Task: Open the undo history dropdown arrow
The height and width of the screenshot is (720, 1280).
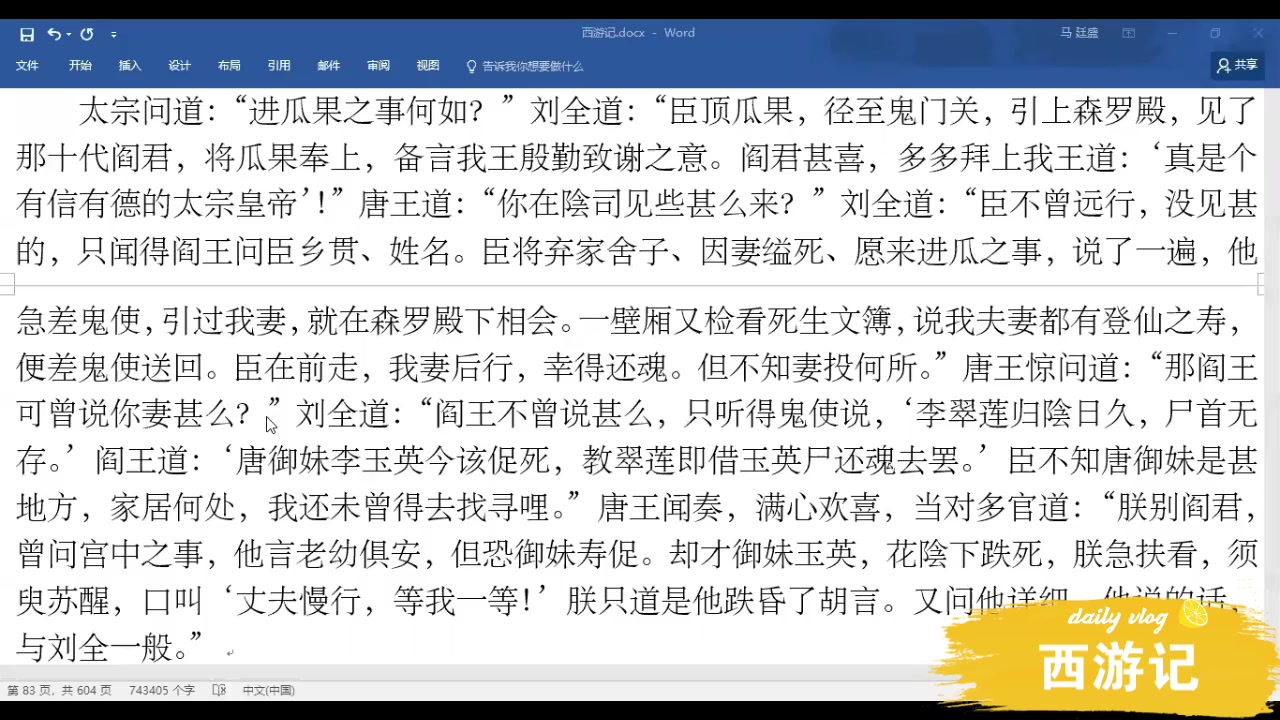Action: point(68,34)
